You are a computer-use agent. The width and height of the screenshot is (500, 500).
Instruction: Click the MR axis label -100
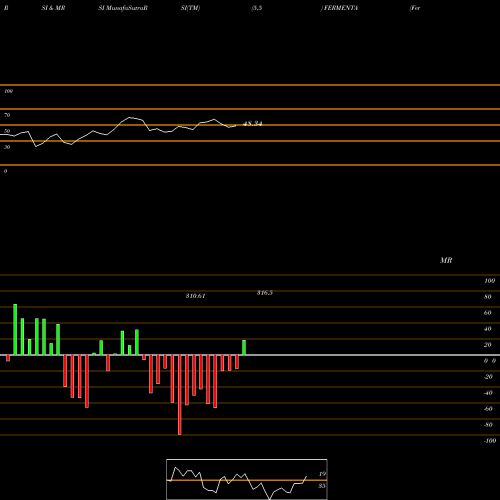pos(490,441)
